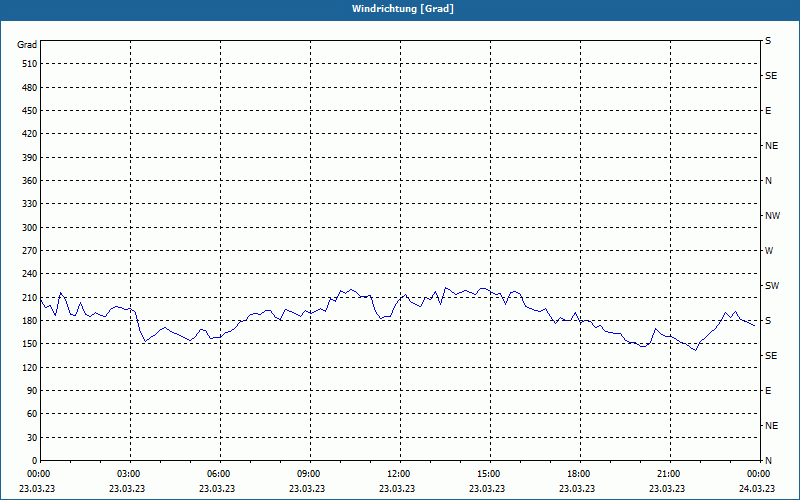The image size is (800, 500).
Task: Click the 'Windrichtung [Grad]' chart title
Action: [403, 9]
